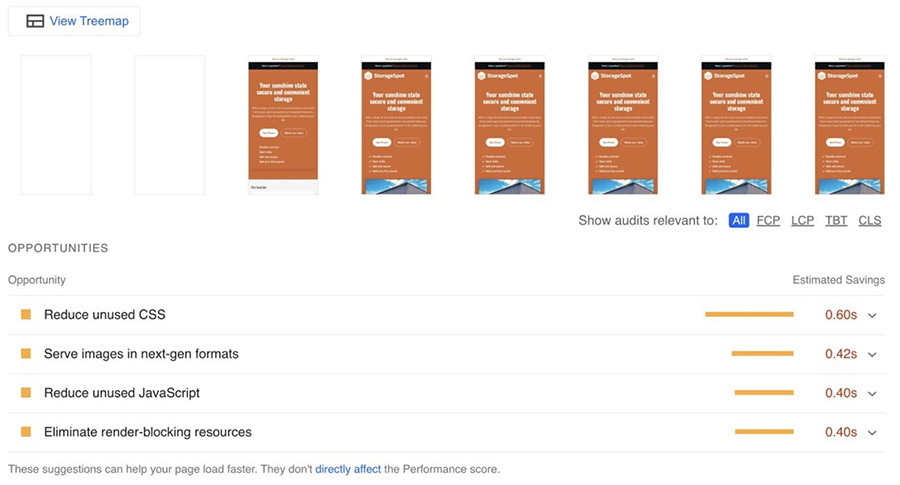Click the first blank filmstrip frame
The height and width of the screenshot is (485, 900).
(x=56, y=125)
